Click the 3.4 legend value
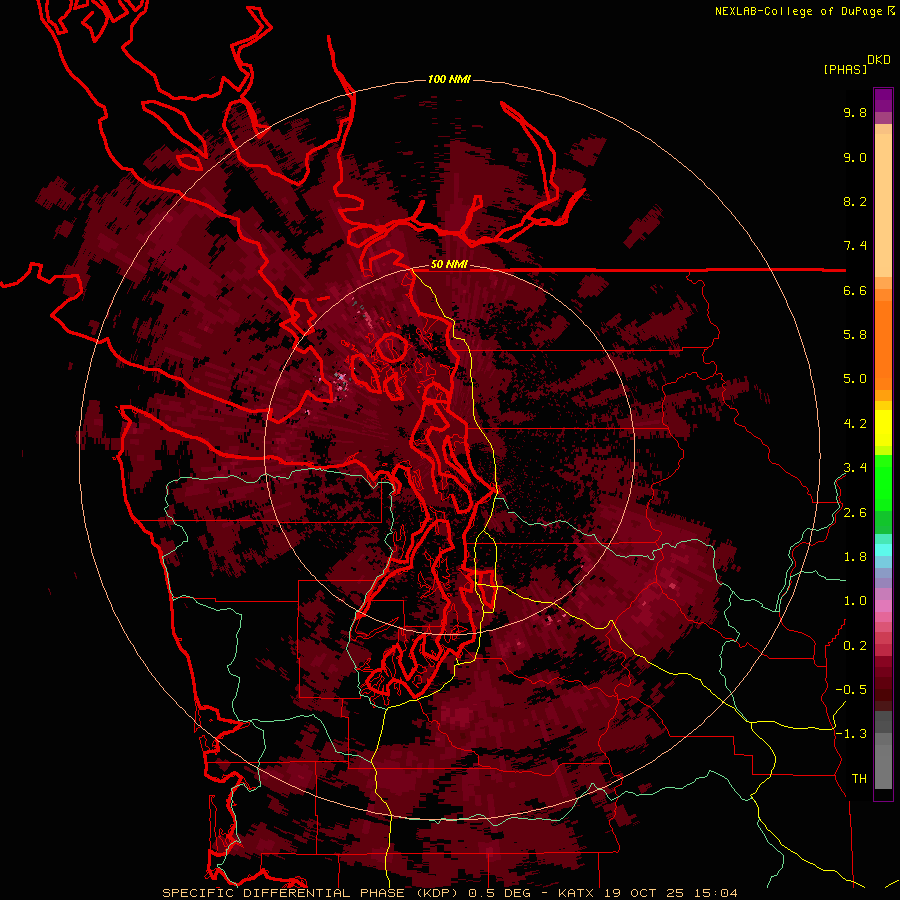This screenshot has height=900, width=900. point(855,468)
